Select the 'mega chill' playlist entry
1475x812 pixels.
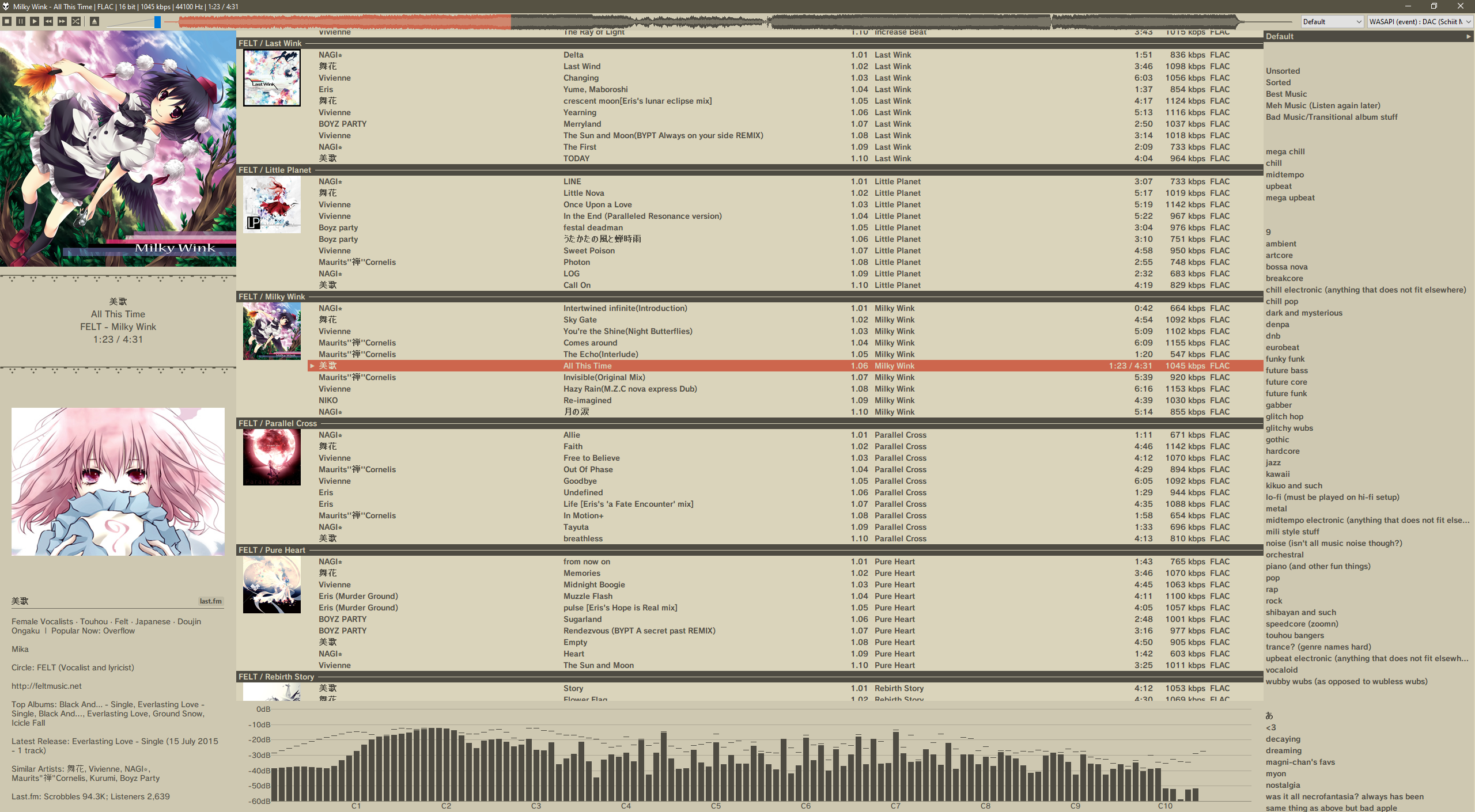(1284, 151)
